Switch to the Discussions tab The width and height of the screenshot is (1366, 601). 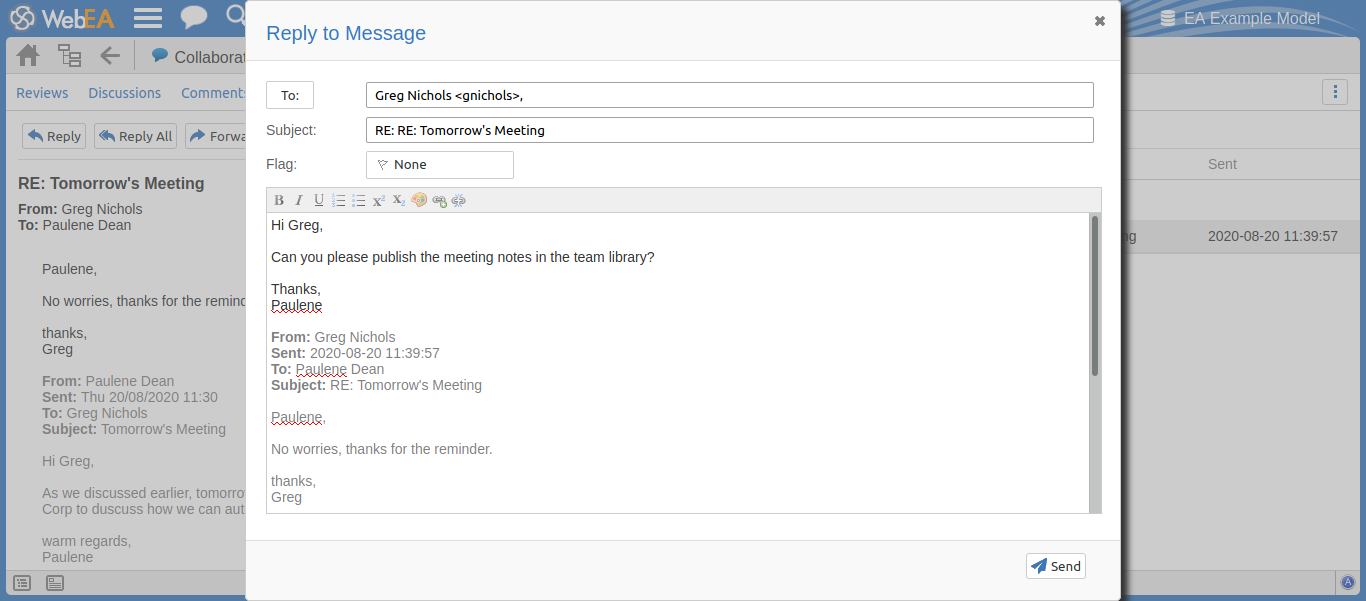coord(124,93)
